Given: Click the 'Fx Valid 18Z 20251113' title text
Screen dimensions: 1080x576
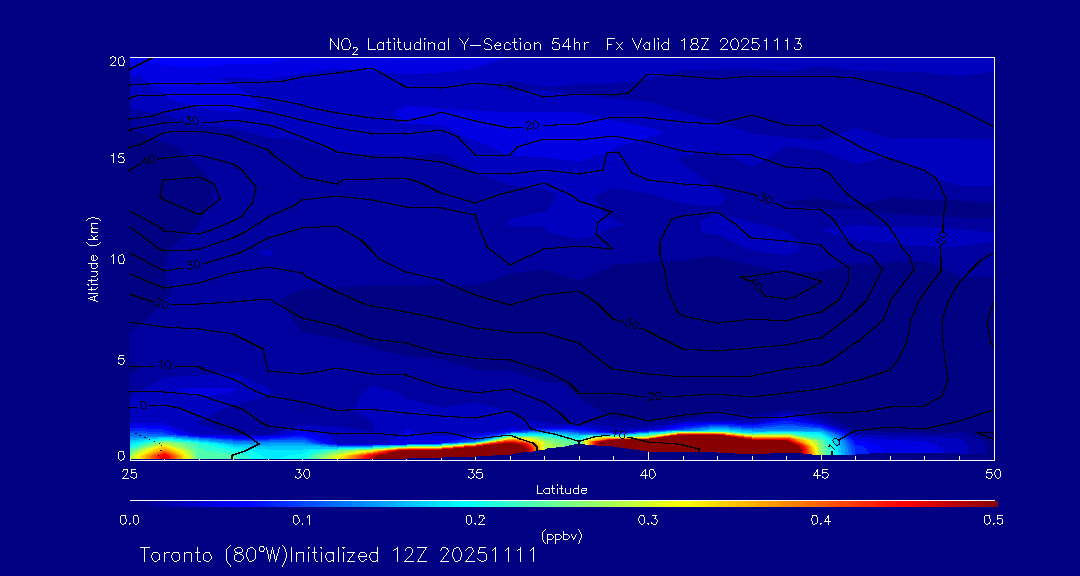Looking at the screenshot, I should click(x=704, y=45).
